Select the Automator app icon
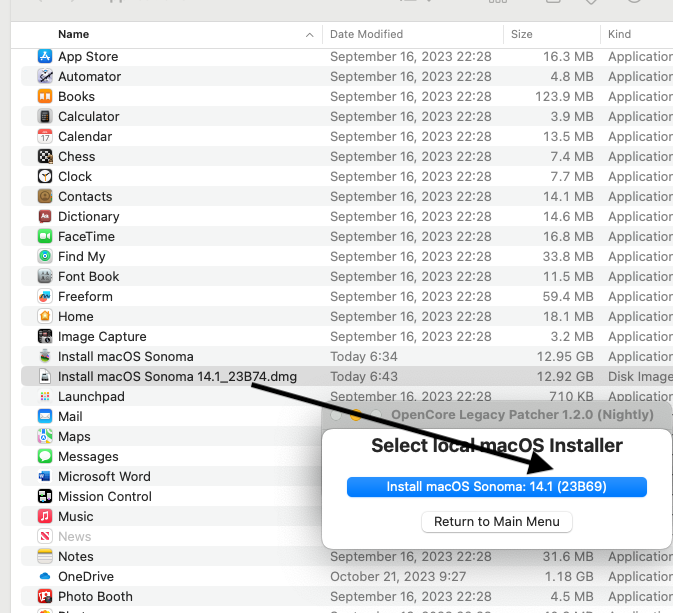Screen dimensions: 673x613 (45, 76)
